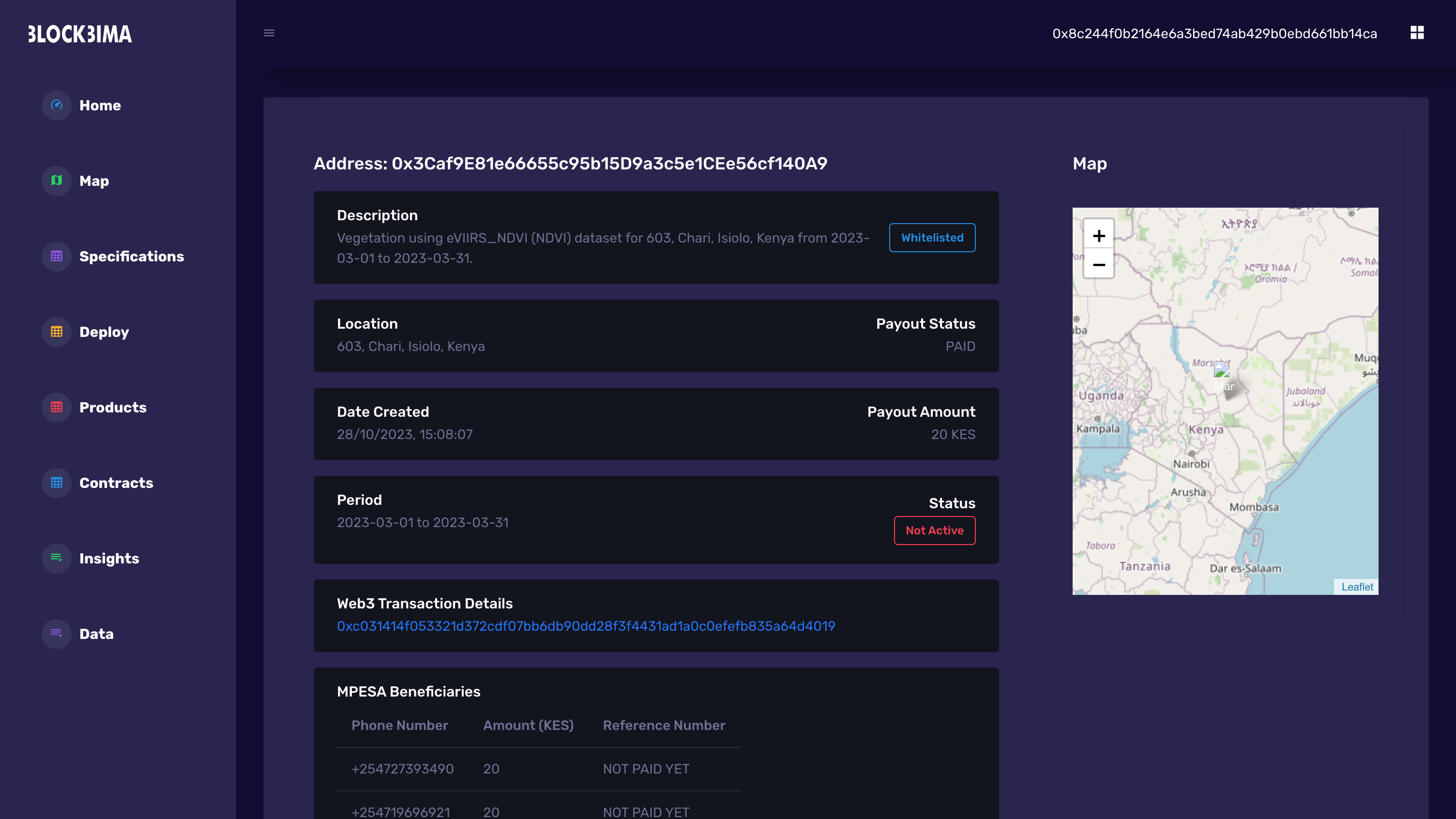1456x819 pixels.
Task: Click the map marker near Marsabit
Action: (x=1221, y=371)
